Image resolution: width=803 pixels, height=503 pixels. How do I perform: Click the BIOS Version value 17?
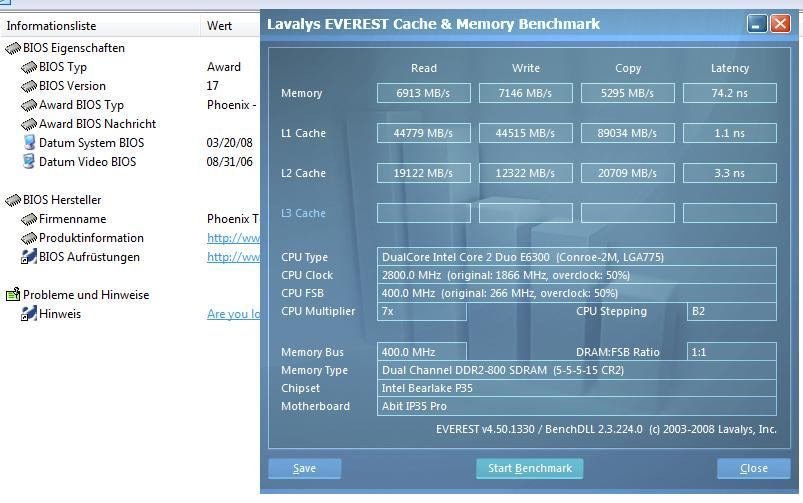pos(213,86)
